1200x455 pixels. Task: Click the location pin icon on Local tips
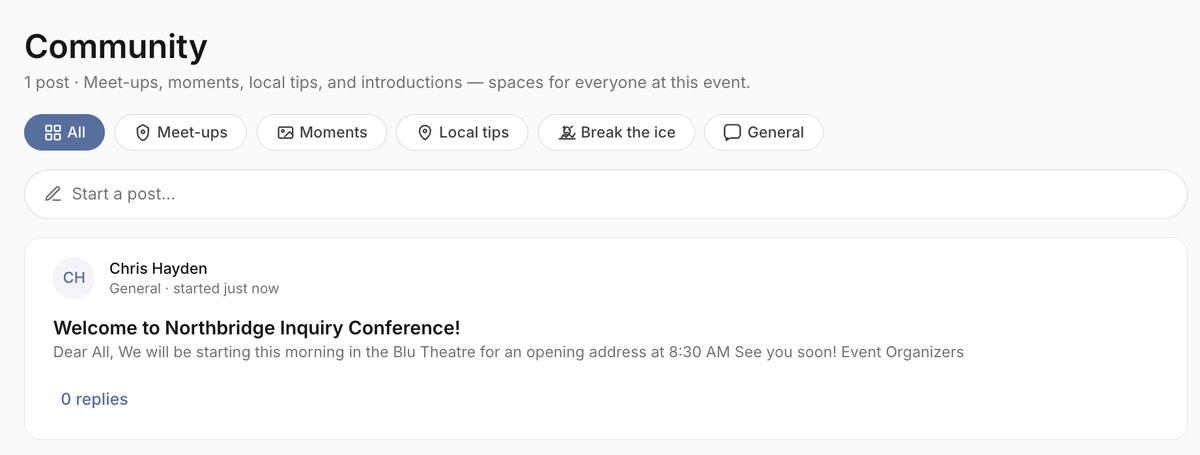tap(424, 132)
